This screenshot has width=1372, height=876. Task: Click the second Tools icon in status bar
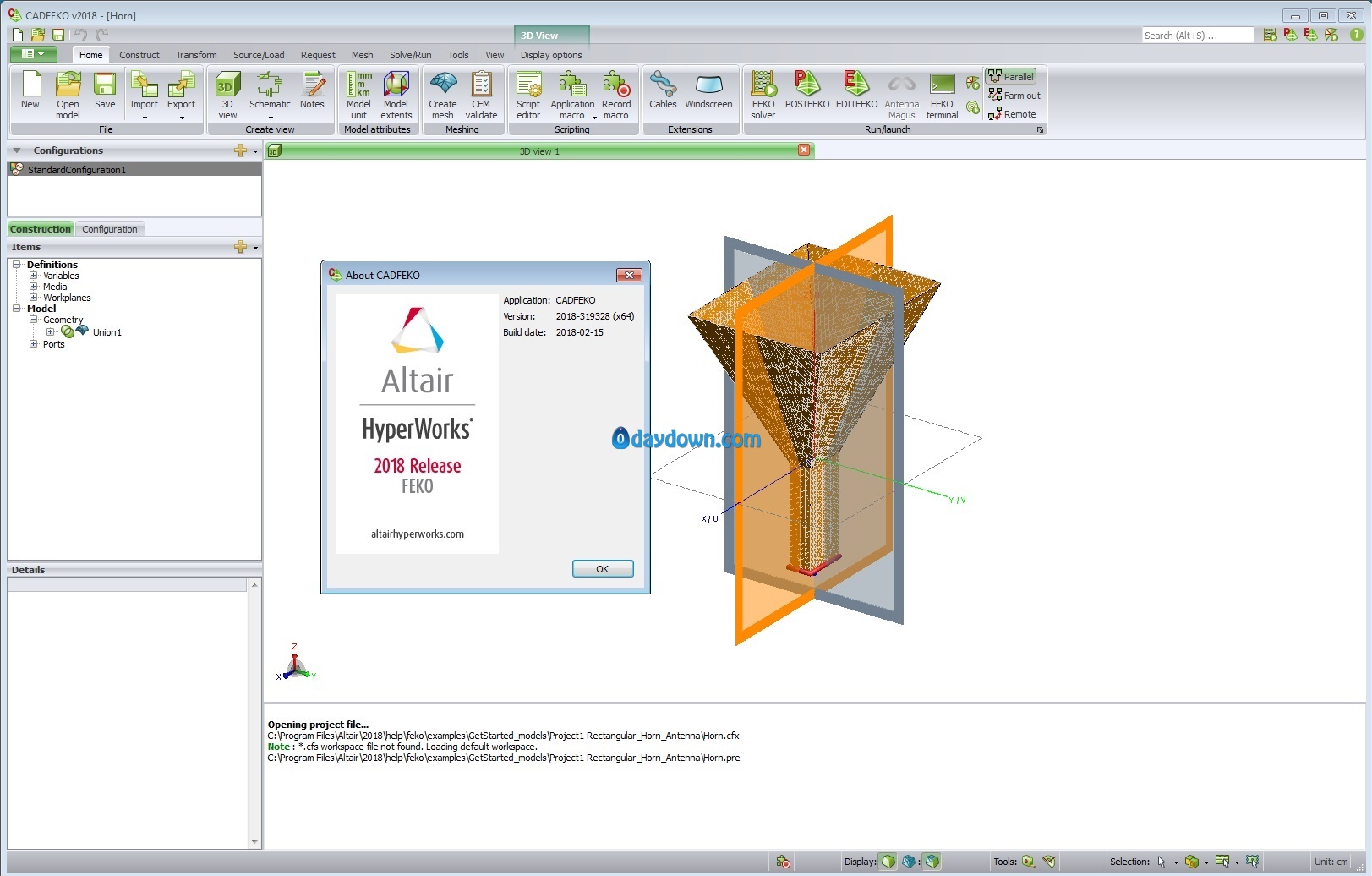tap(1049, 862)
